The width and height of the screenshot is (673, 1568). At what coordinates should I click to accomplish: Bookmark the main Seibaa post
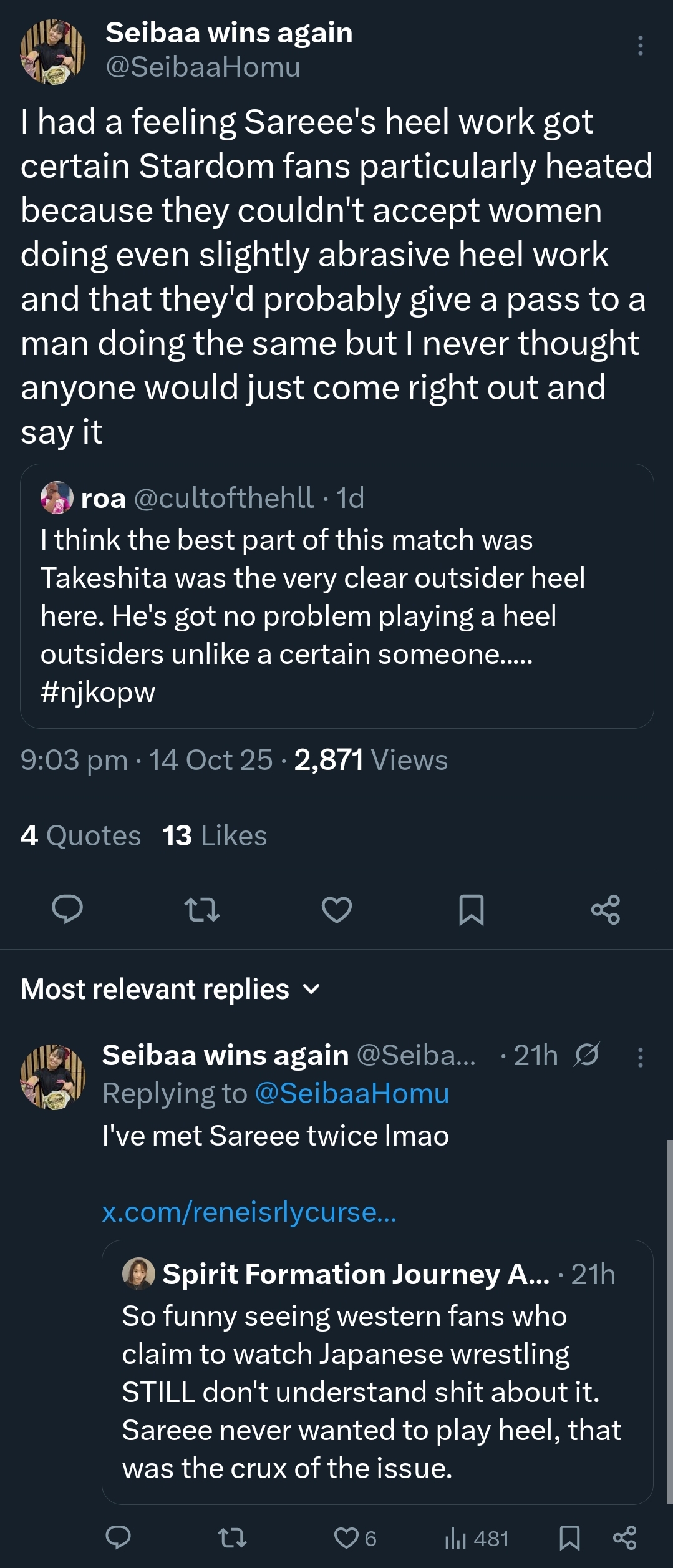pos(471,909)
